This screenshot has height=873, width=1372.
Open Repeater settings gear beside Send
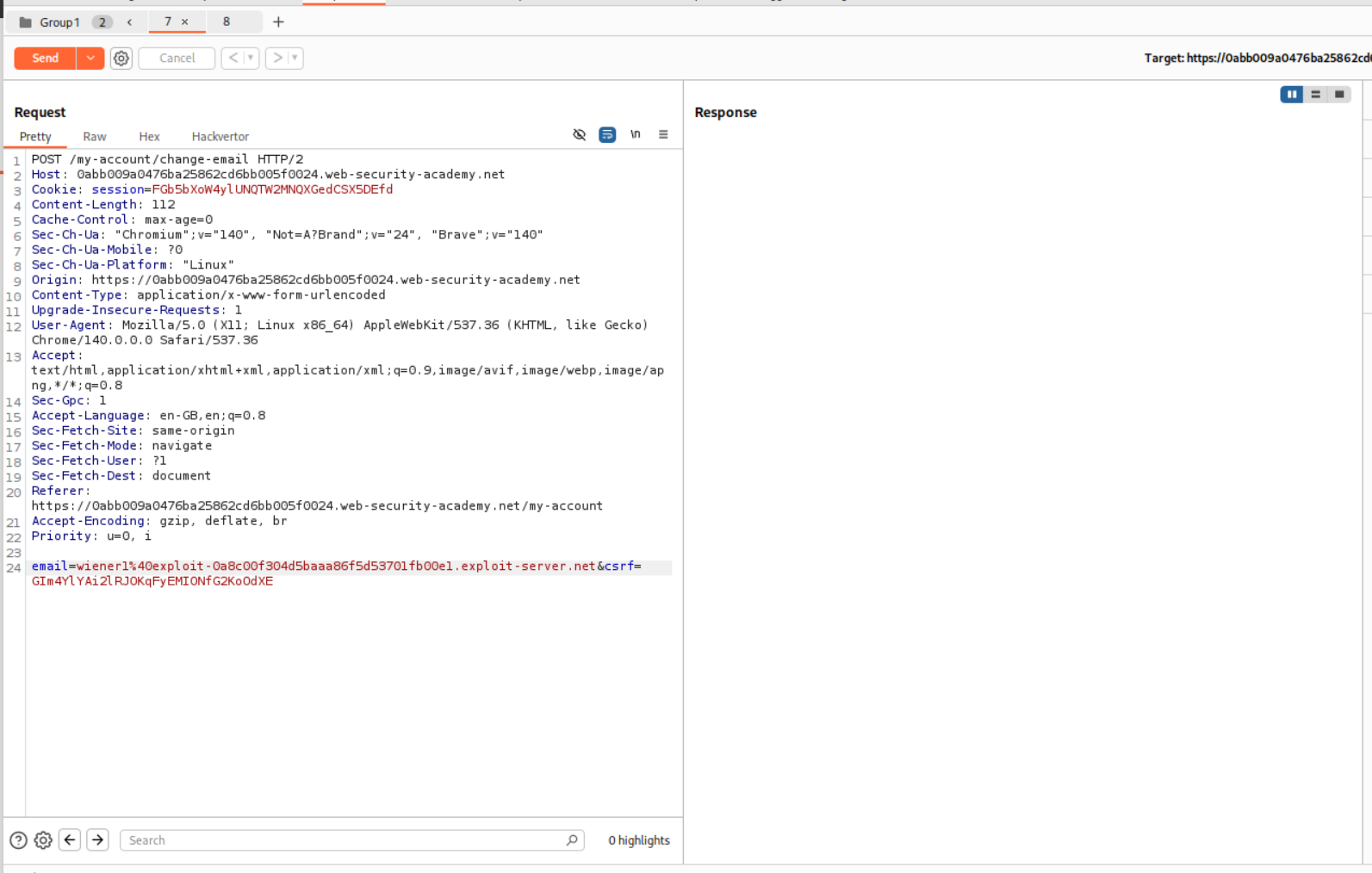(x=121, y=58)
